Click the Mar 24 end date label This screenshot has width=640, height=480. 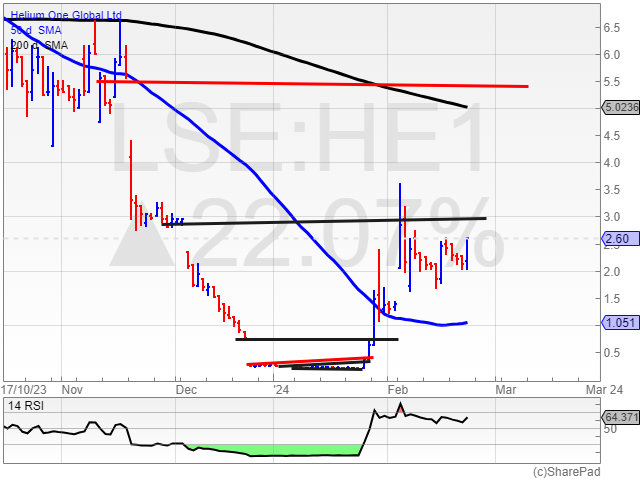(x=604, y=390)
